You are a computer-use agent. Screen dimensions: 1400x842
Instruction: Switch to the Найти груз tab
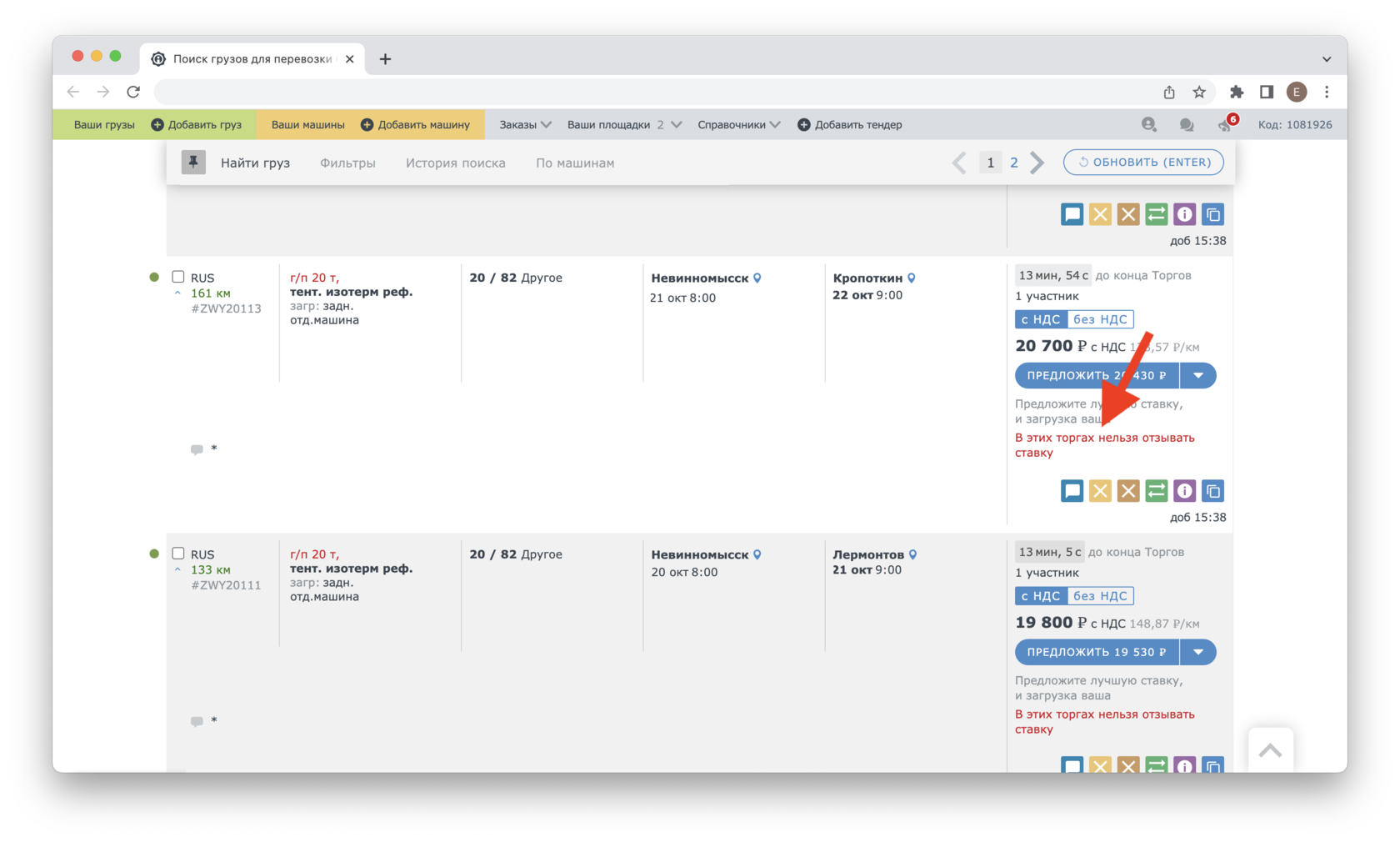click(255, 163)
